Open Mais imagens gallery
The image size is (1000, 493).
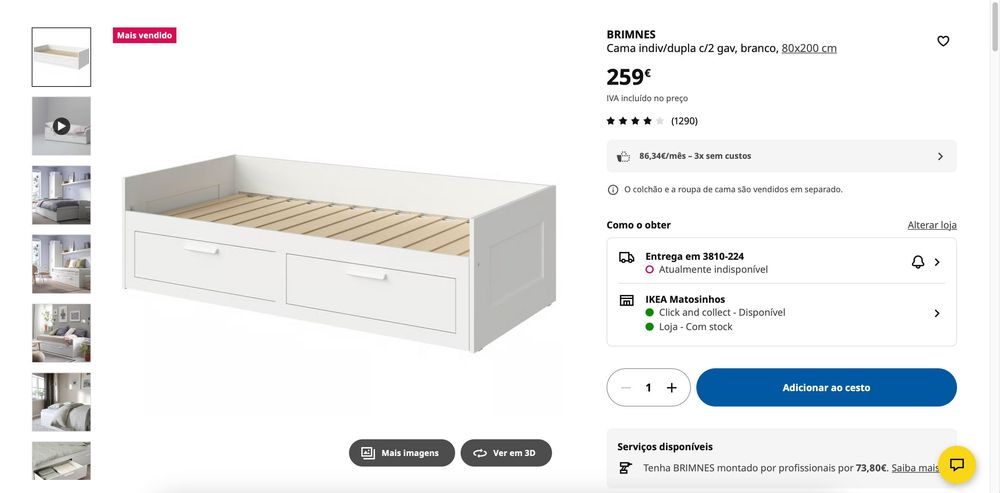401,453
